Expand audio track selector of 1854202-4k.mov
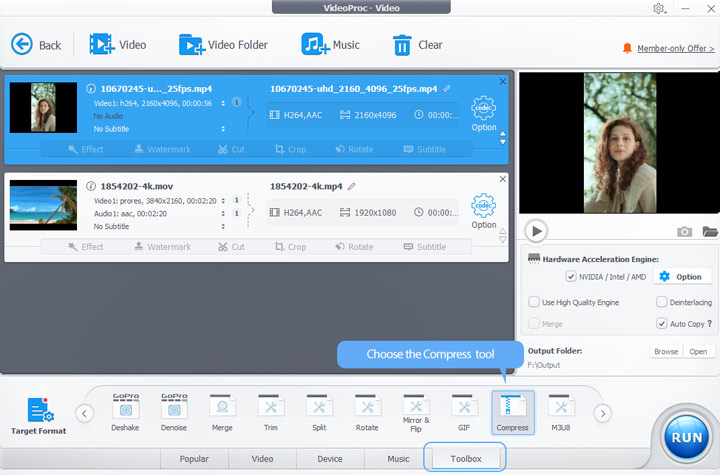Viewport: 720px width, 475px height. coord(223,214)
